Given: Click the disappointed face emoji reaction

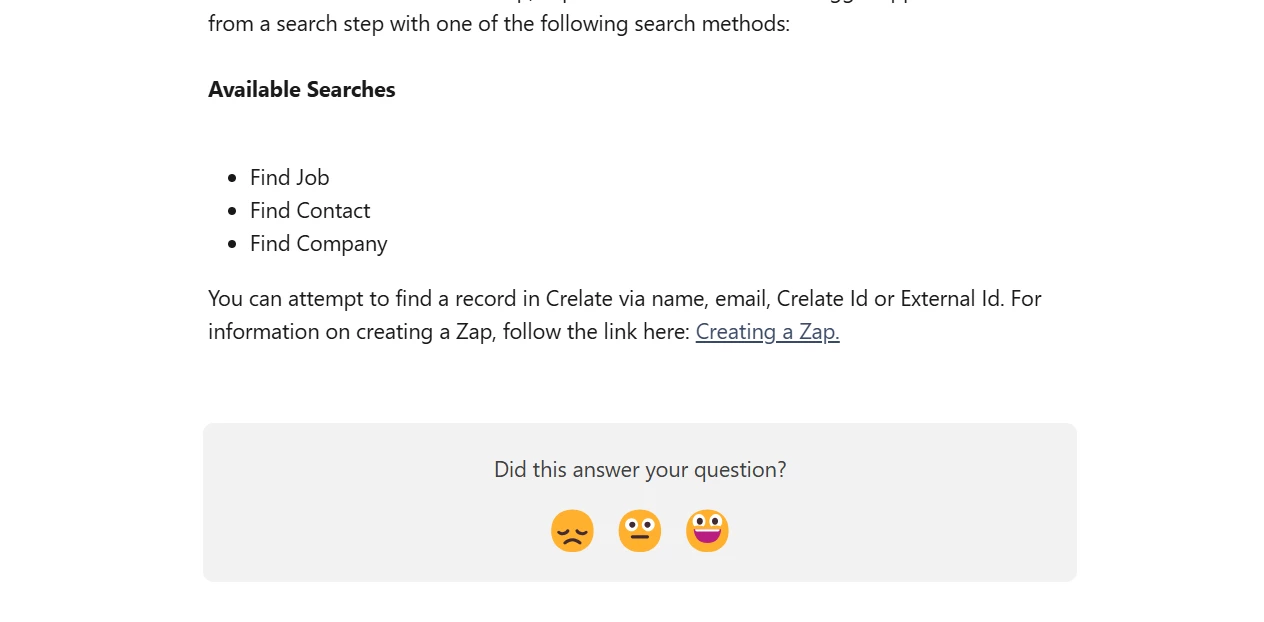Looking at the screenshot, I should click(572, 531).
